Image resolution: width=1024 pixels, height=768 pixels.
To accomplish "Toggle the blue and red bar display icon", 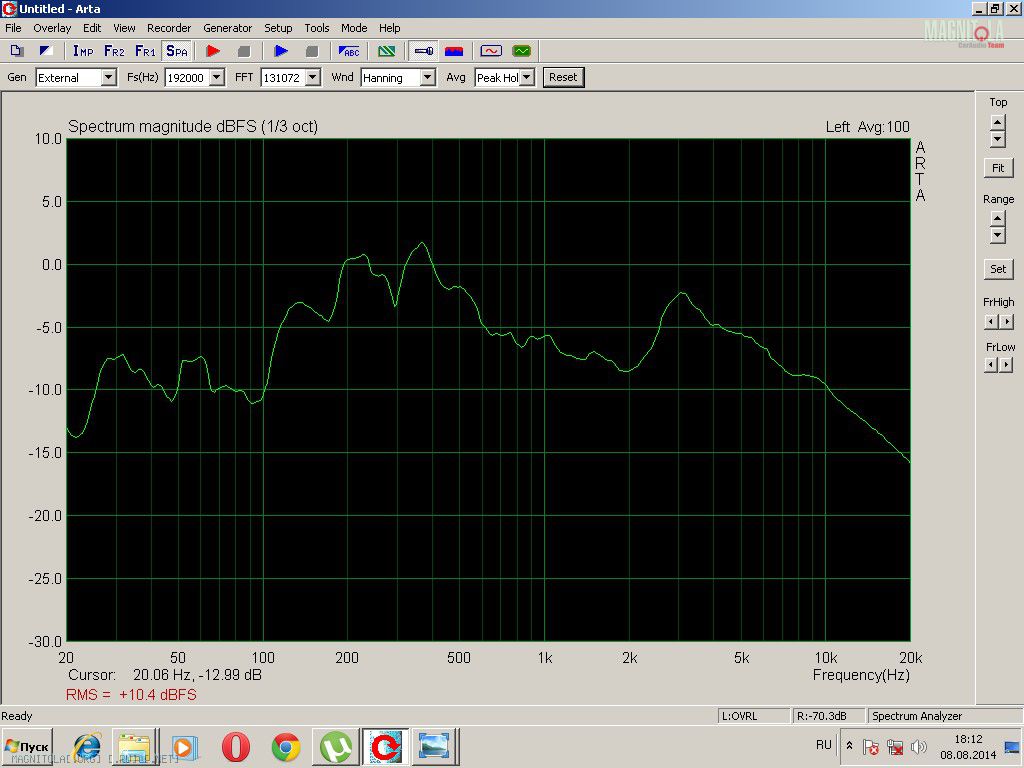I will (x=454, y=51).
